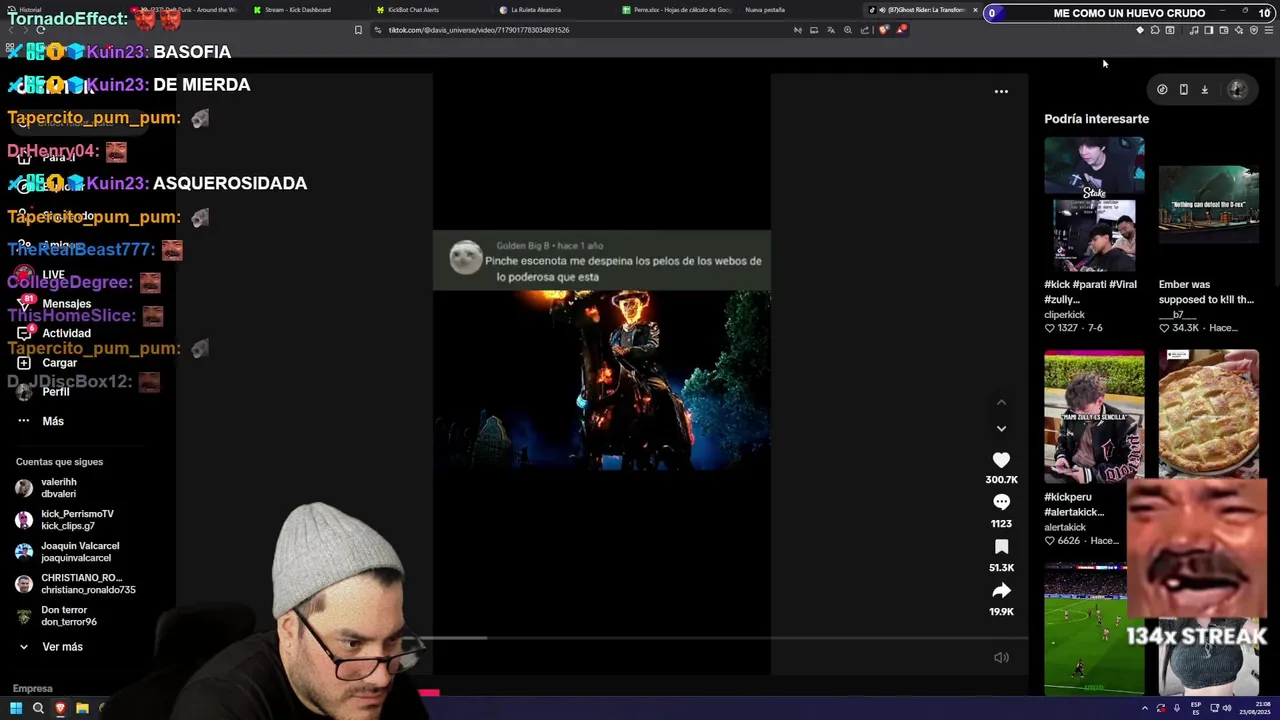Click the 'Podría interesarte' heading
The width and height of the screenshot is (1280, 720).
coord(1096,119)
